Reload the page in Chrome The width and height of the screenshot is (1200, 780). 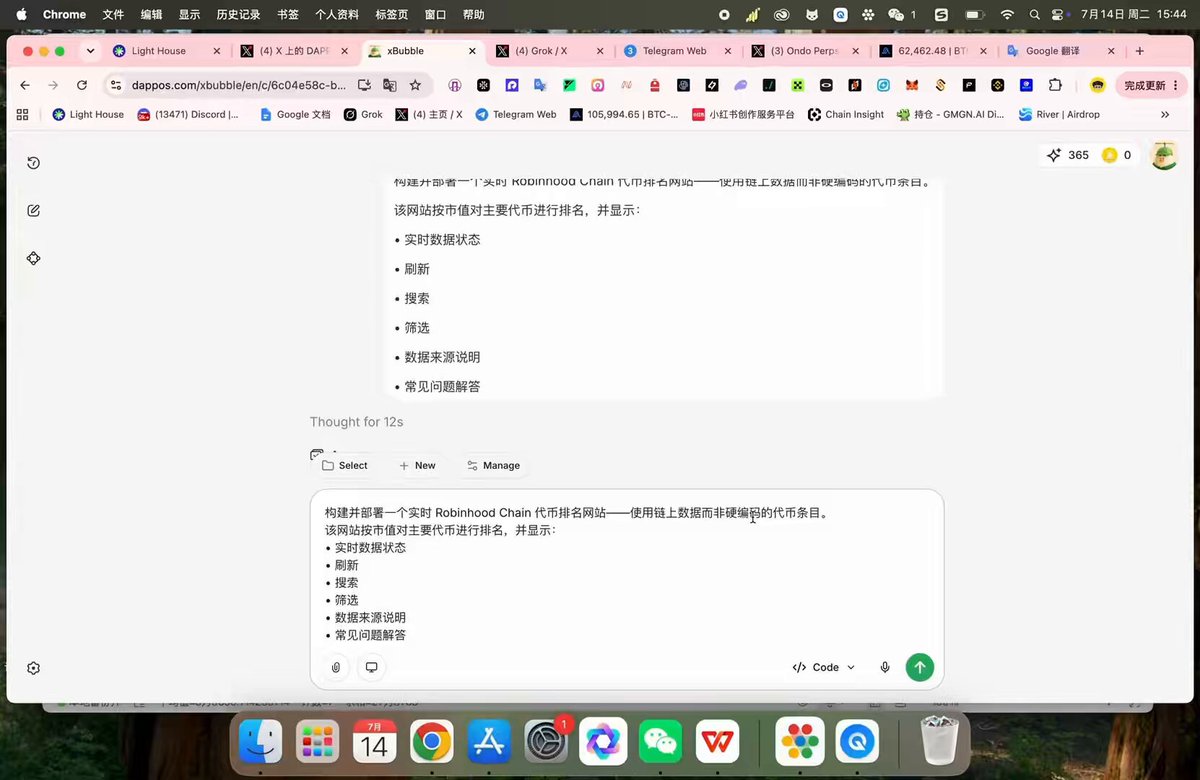pyautogui.click(x=82, y=85)
